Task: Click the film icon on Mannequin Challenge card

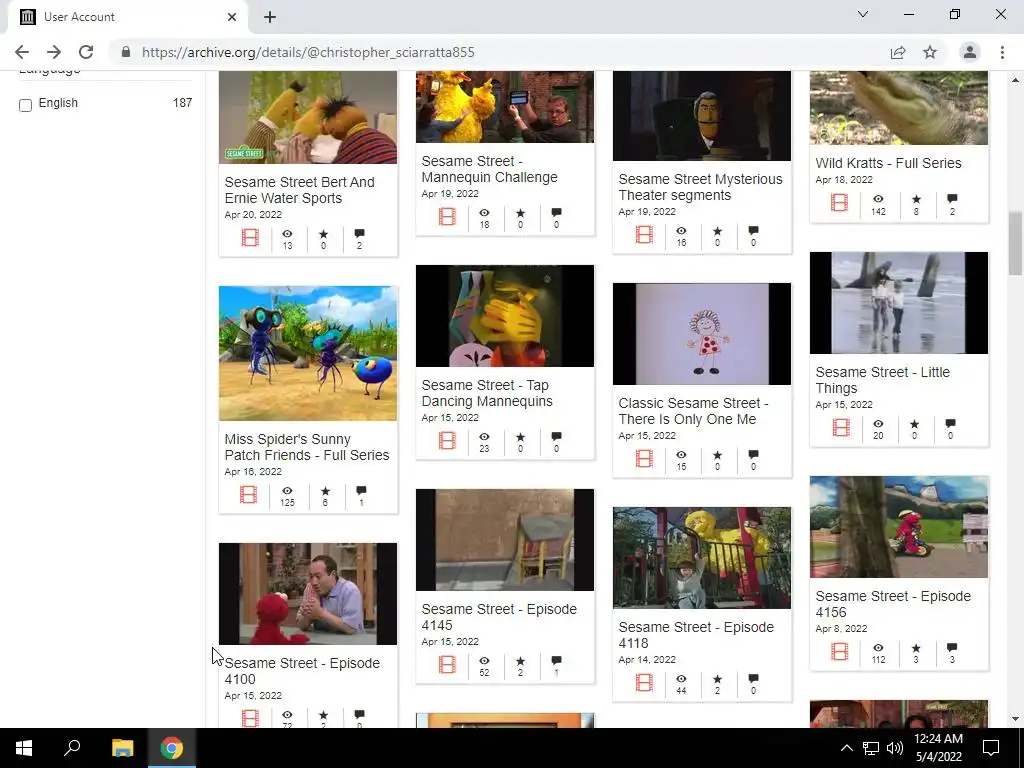Action: pyautogui.click(x=447, y=216)
